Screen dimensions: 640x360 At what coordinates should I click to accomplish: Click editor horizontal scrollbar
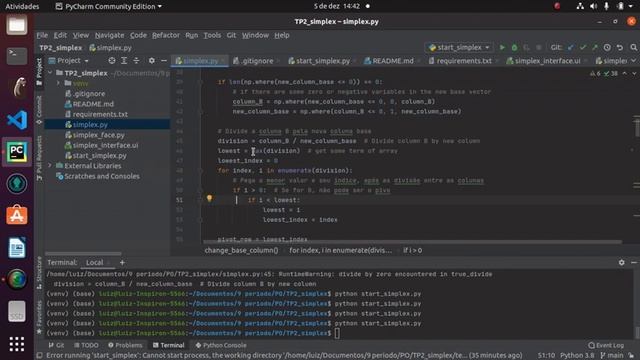(x=412, y=242)
